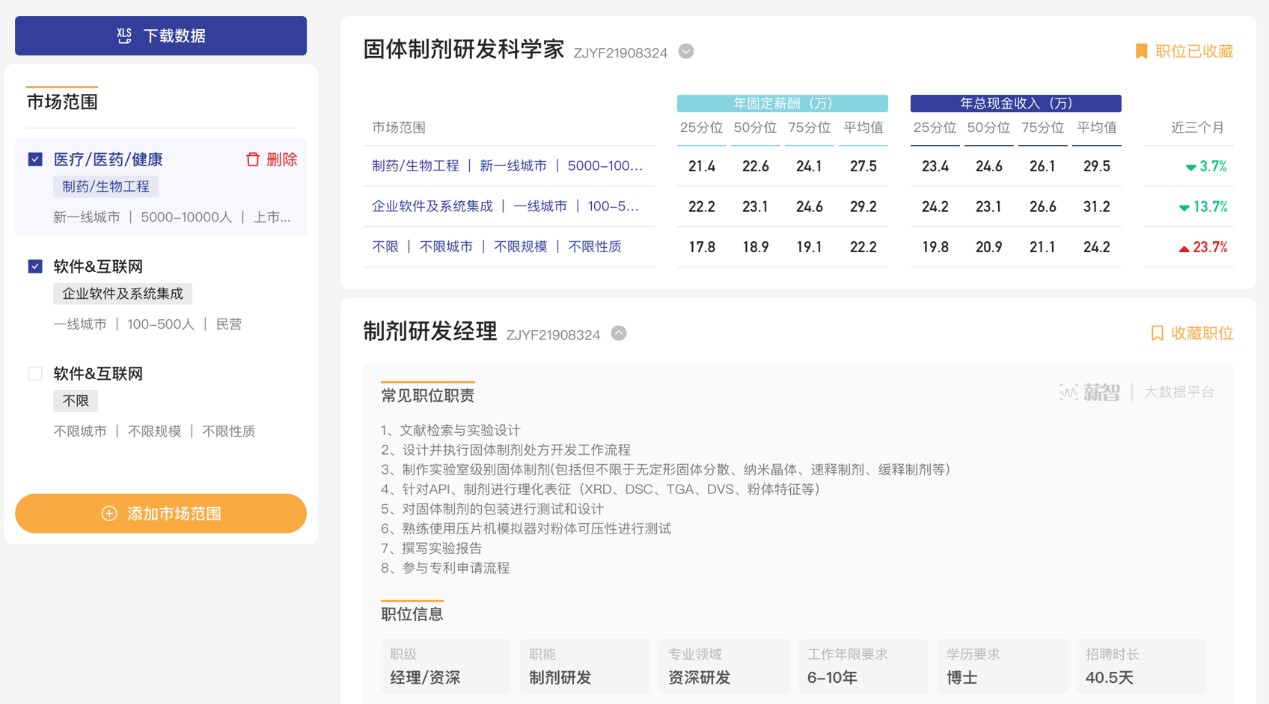
Task: Uncheck the 医疗/医药/健康 checkbox
Action: pos(35,159)
